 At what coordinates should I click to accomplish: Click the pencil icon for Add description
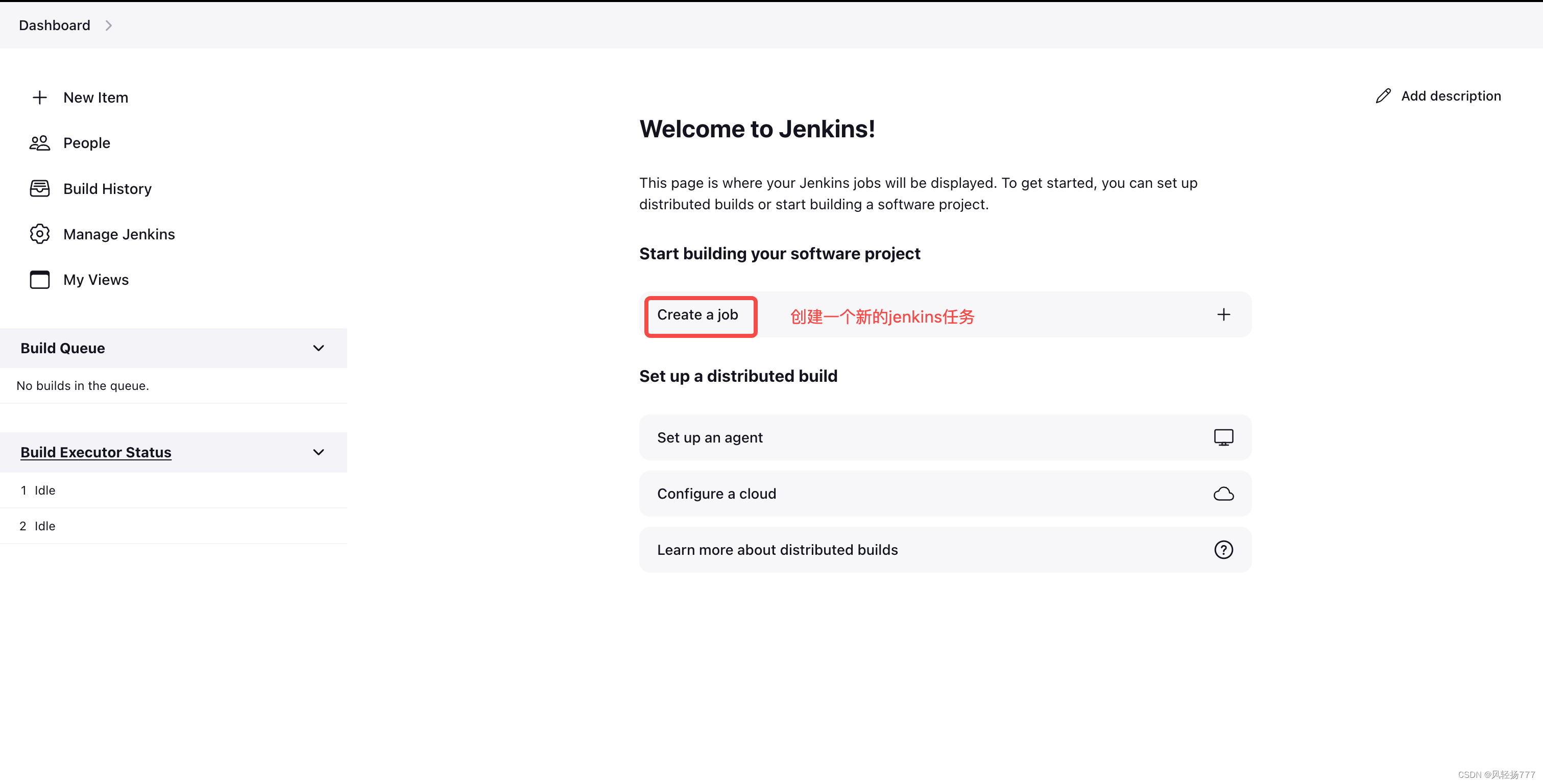(x=1383, y=96)
